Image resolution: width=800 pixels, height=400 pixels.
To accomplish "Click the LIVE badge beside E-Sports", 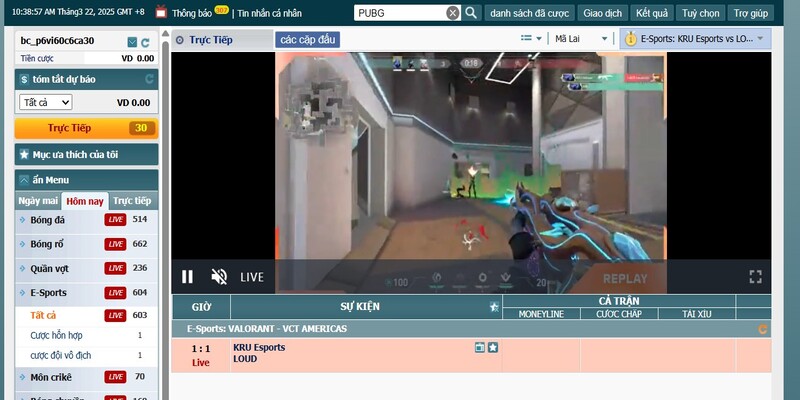I will click(115, 293).
